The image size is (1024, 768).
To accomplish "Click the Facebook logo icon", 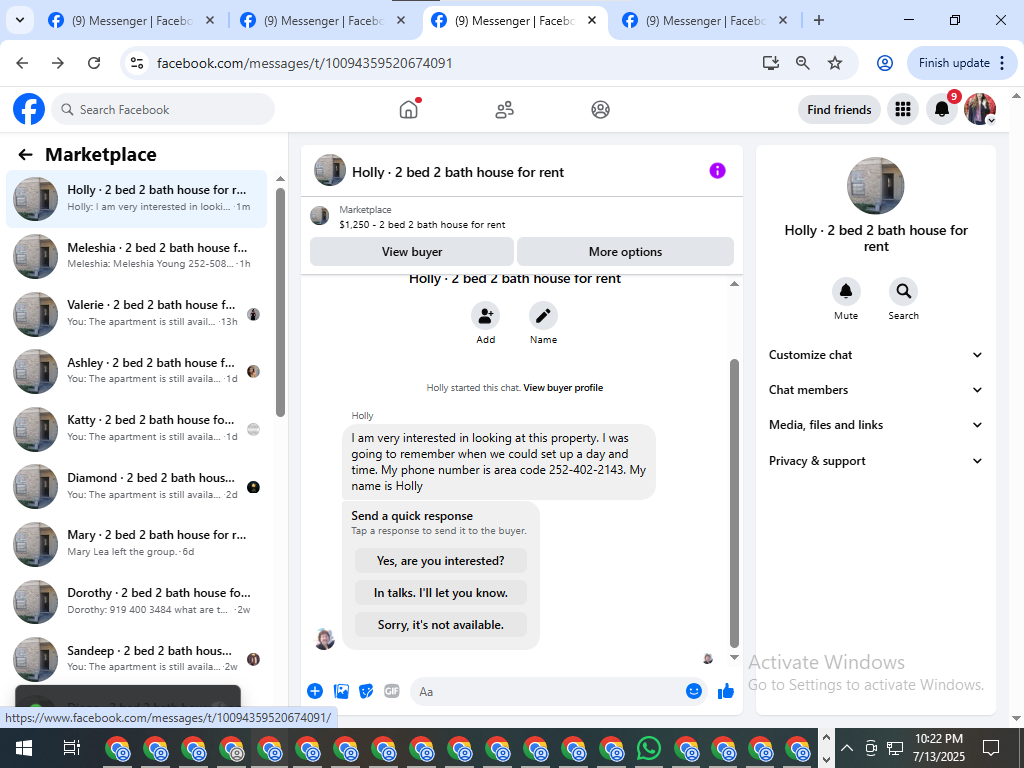I will [29, 109].
